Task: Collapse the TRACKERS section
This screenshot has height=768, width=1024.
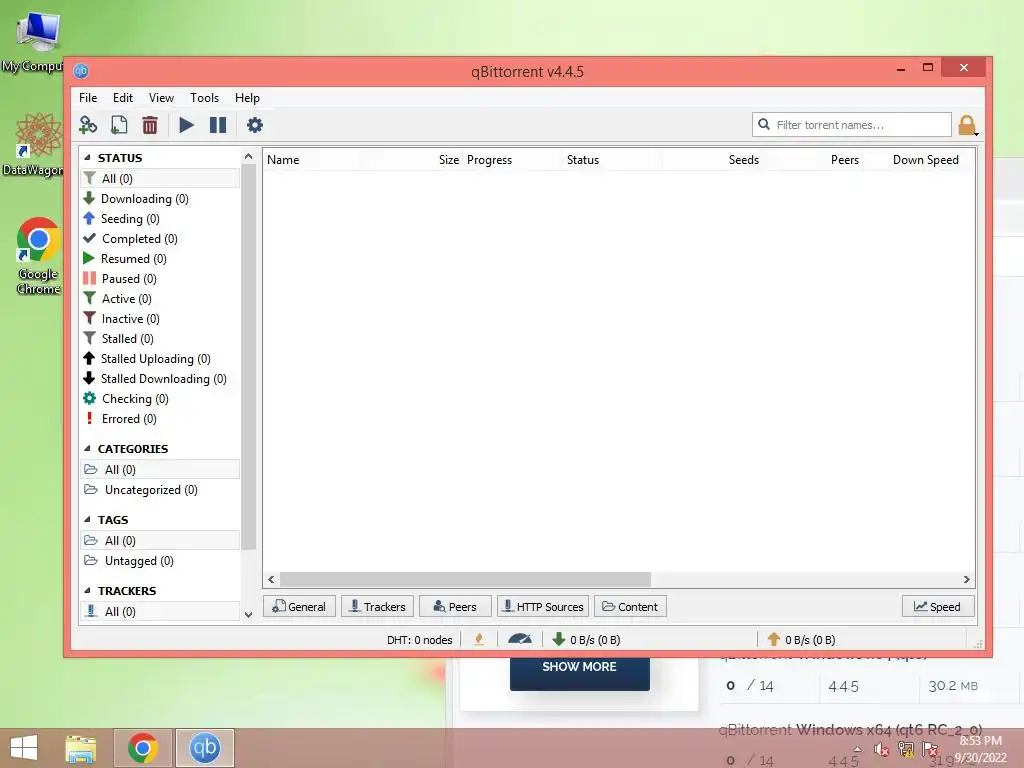Action: pyautogui.click(x=88, y=590)
